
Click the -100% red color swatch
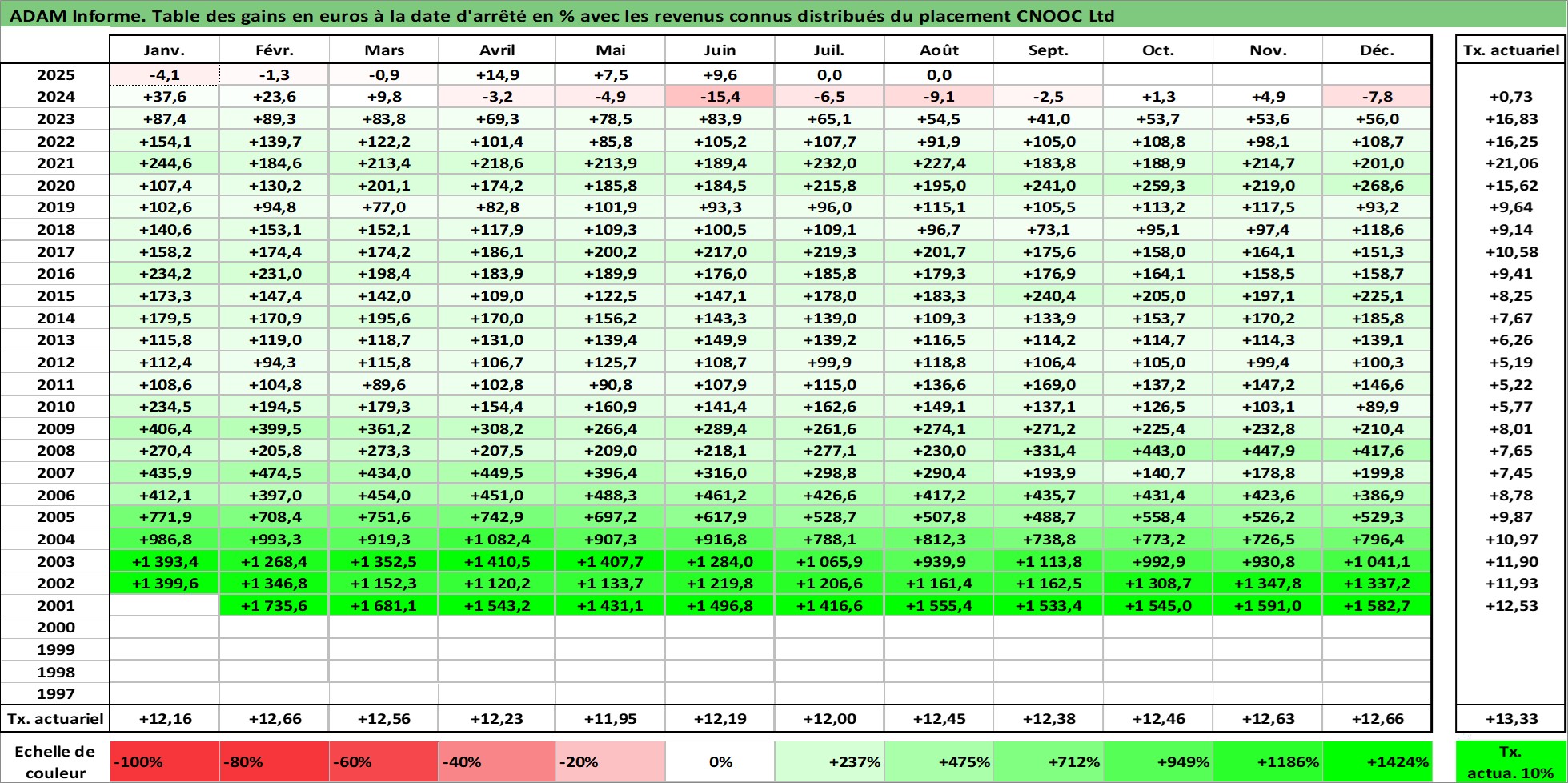pyautogui.click(x=164, y=762)
